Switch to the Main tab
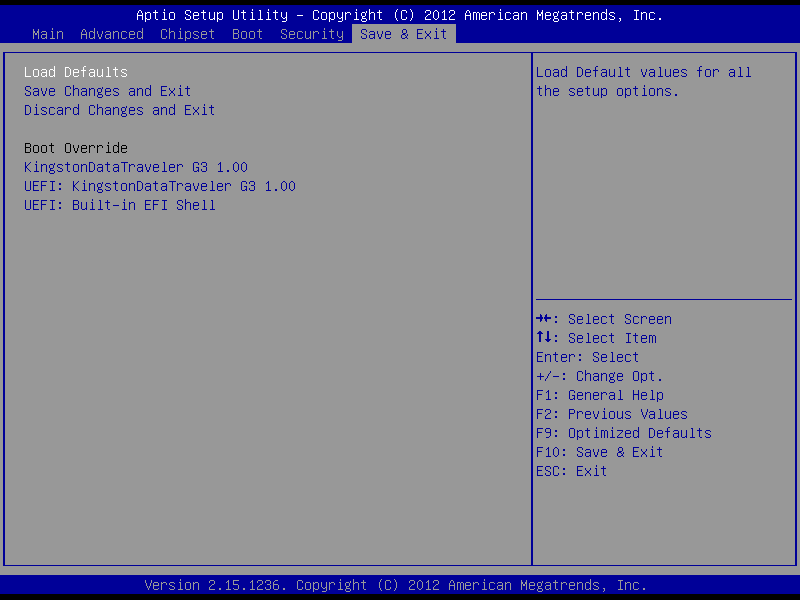 click(48, 34)
